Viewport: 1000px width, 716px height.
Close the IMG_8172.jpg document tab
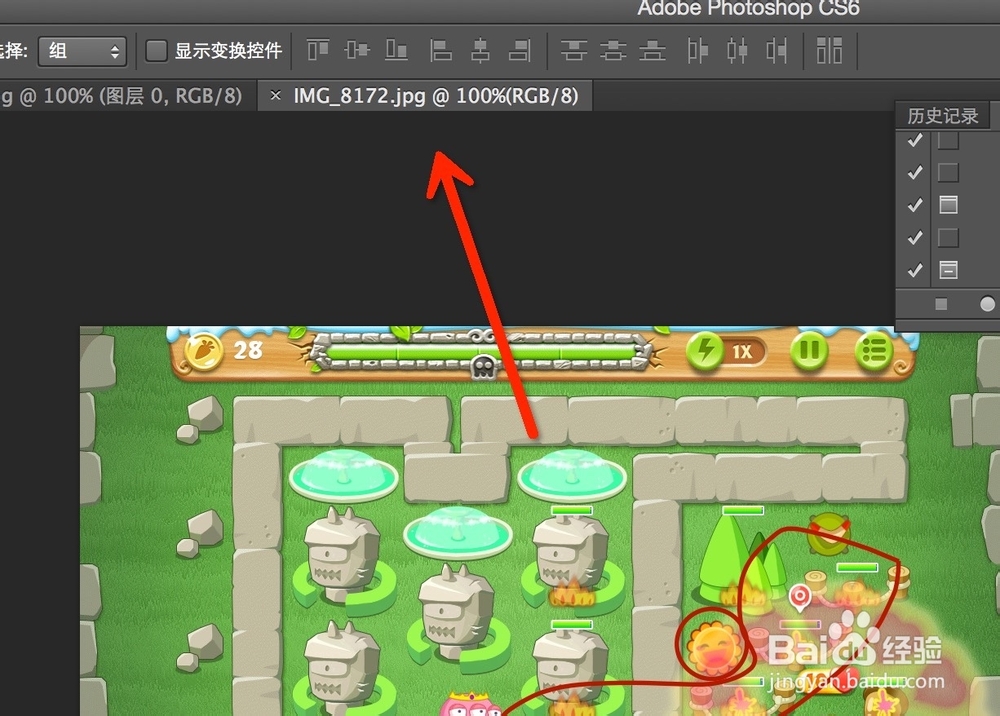[276, 96]
